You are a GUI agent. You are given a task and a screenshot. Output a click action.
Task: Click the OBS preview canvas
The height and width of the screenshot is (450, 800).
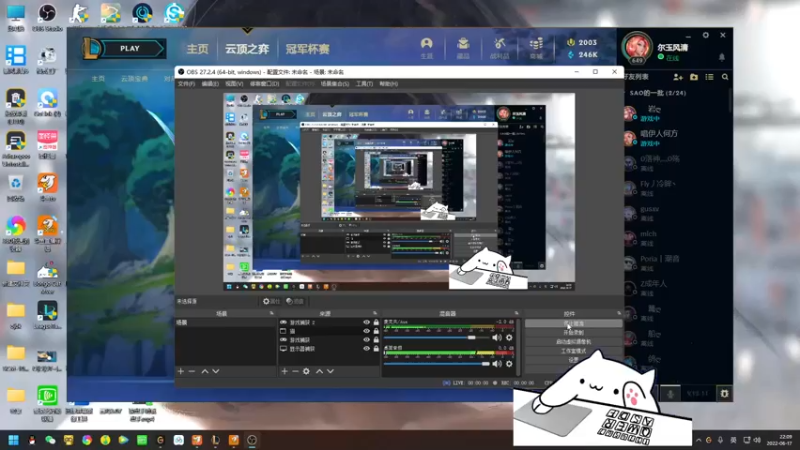click(x=399, y=192)
